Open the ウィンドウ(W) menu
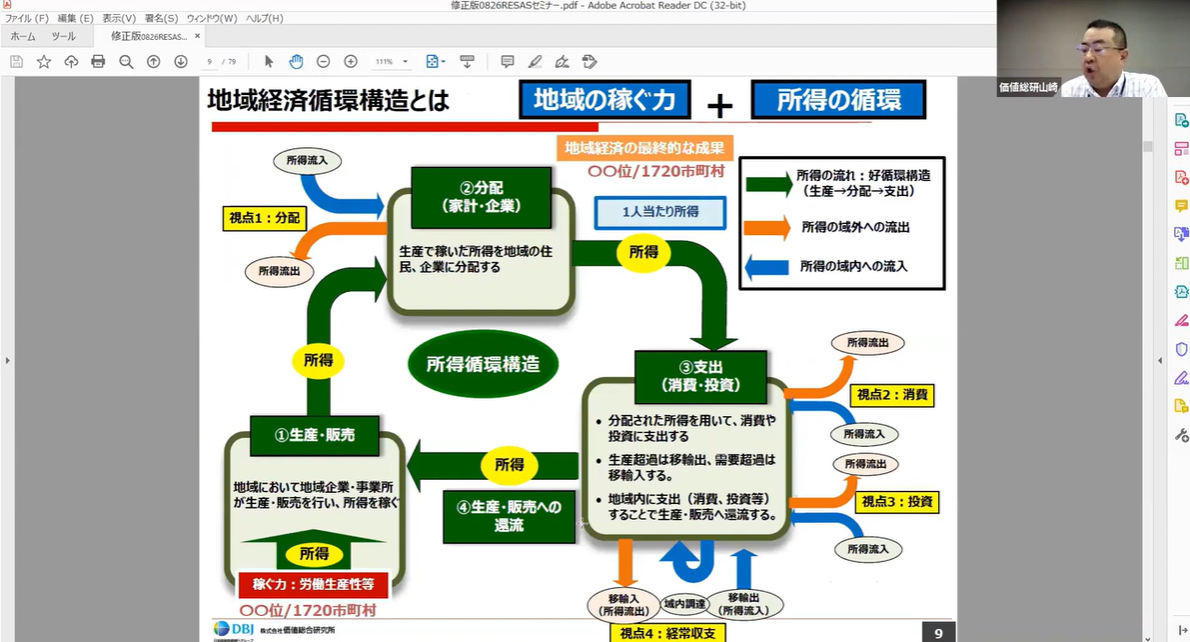This screenshot has height=642, width=1190. coord(212,18)
